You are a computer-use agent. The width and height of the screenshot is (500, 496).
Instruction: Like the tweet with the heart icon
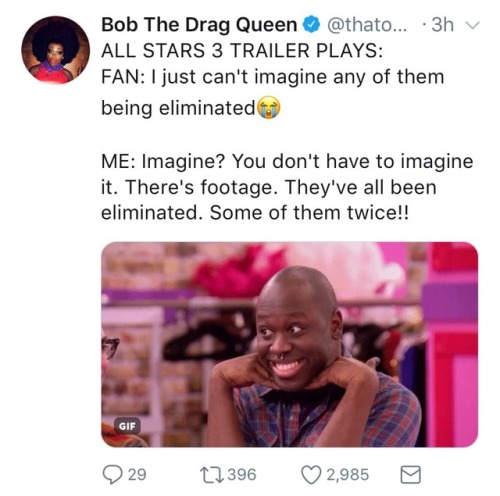pos(311,475)
